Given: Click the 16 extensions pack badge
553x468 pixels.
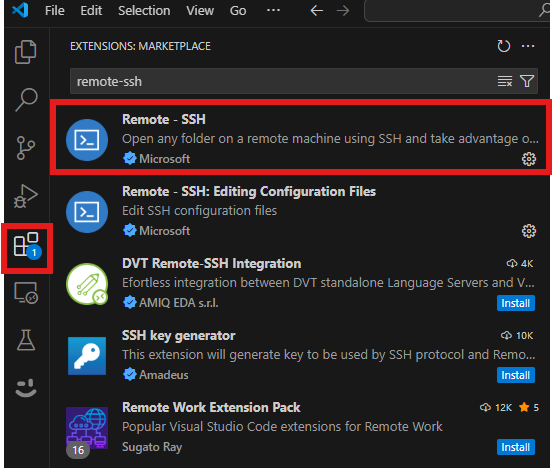Looking at the screenshot, I should click(x=78, y=450).
